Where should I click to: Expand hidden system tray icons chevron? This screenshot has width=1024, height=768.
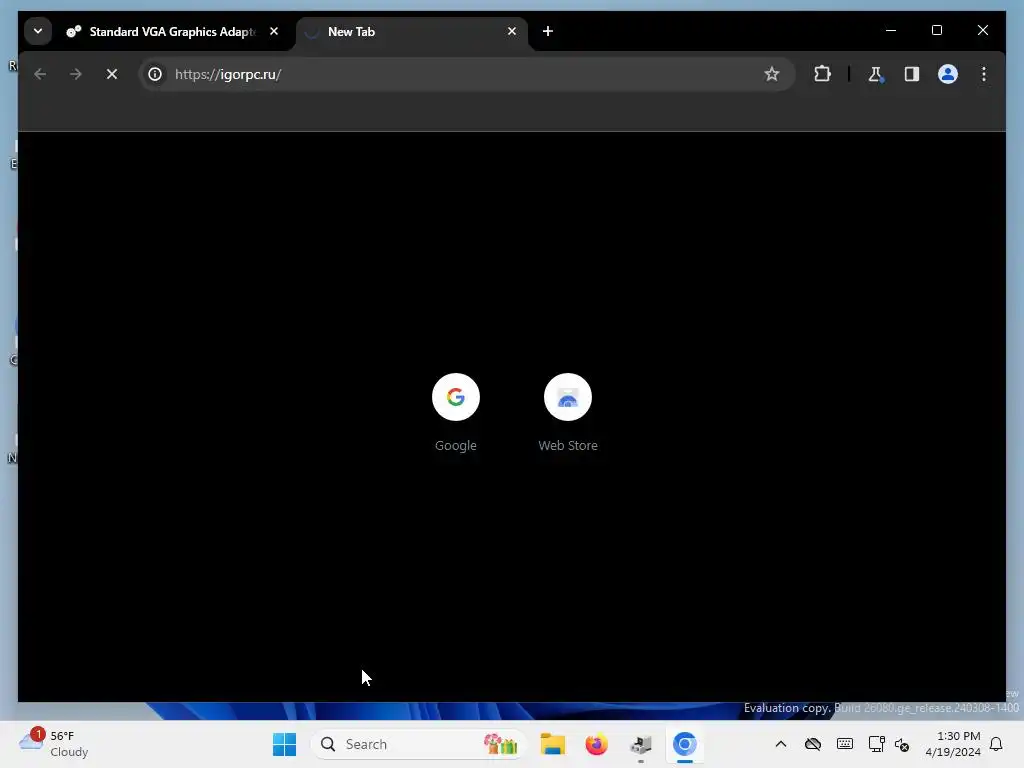click(x=780, y=744)
